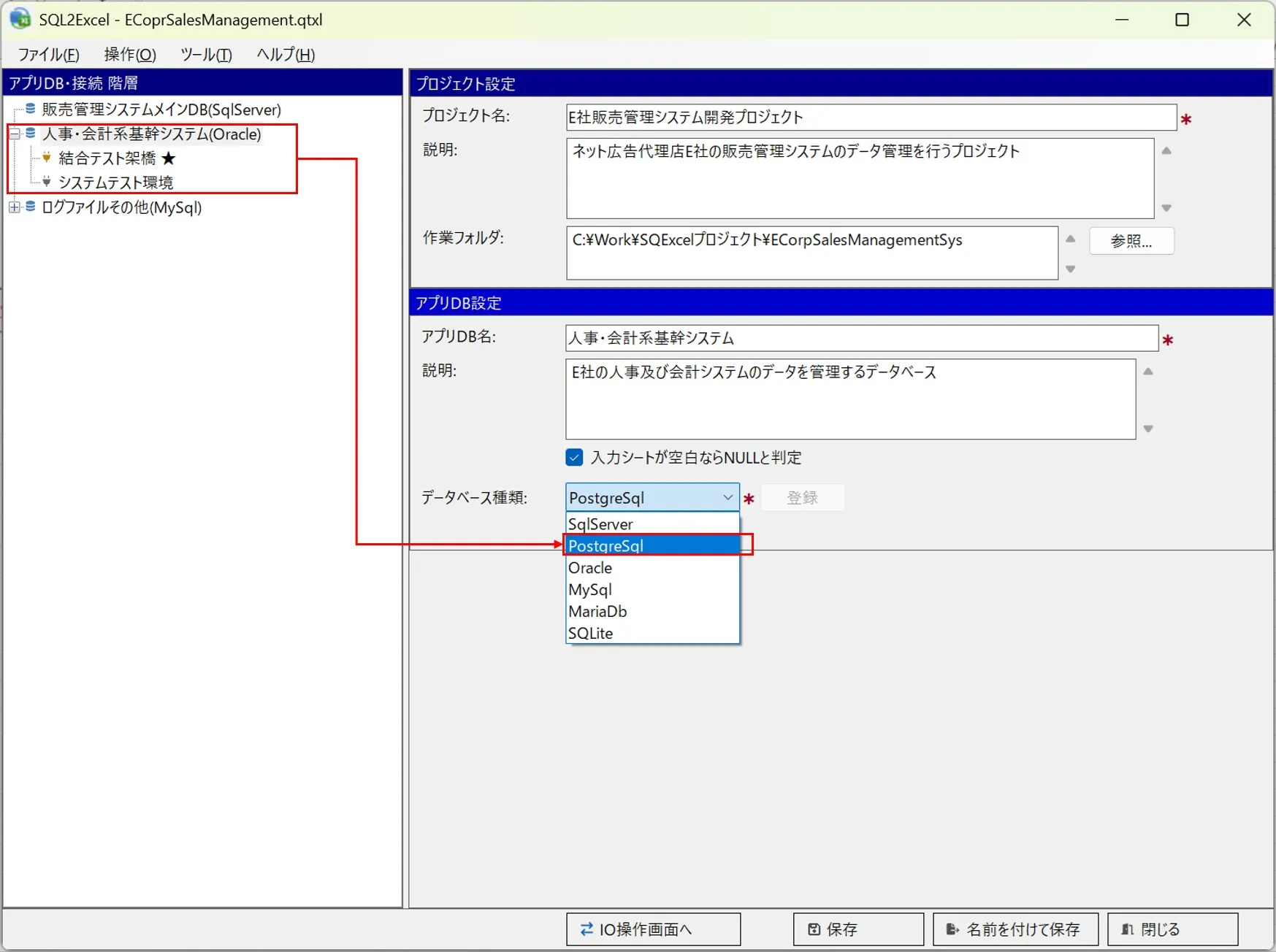This screenshot has width=1276, height=952.
Task: Select 販売管理システムメインDB(SqlServer) tree item
Action: click(x=161, y=110)
